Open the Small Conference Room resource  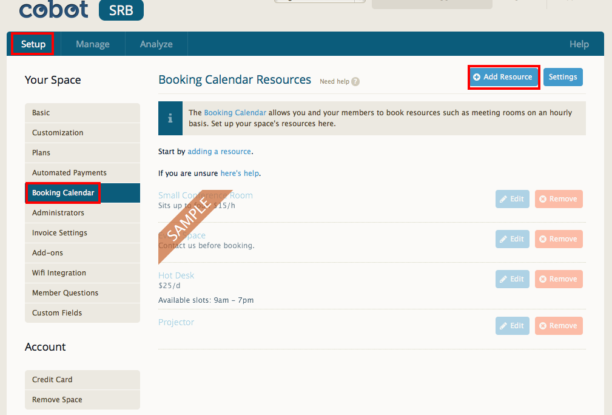[205, 195]
